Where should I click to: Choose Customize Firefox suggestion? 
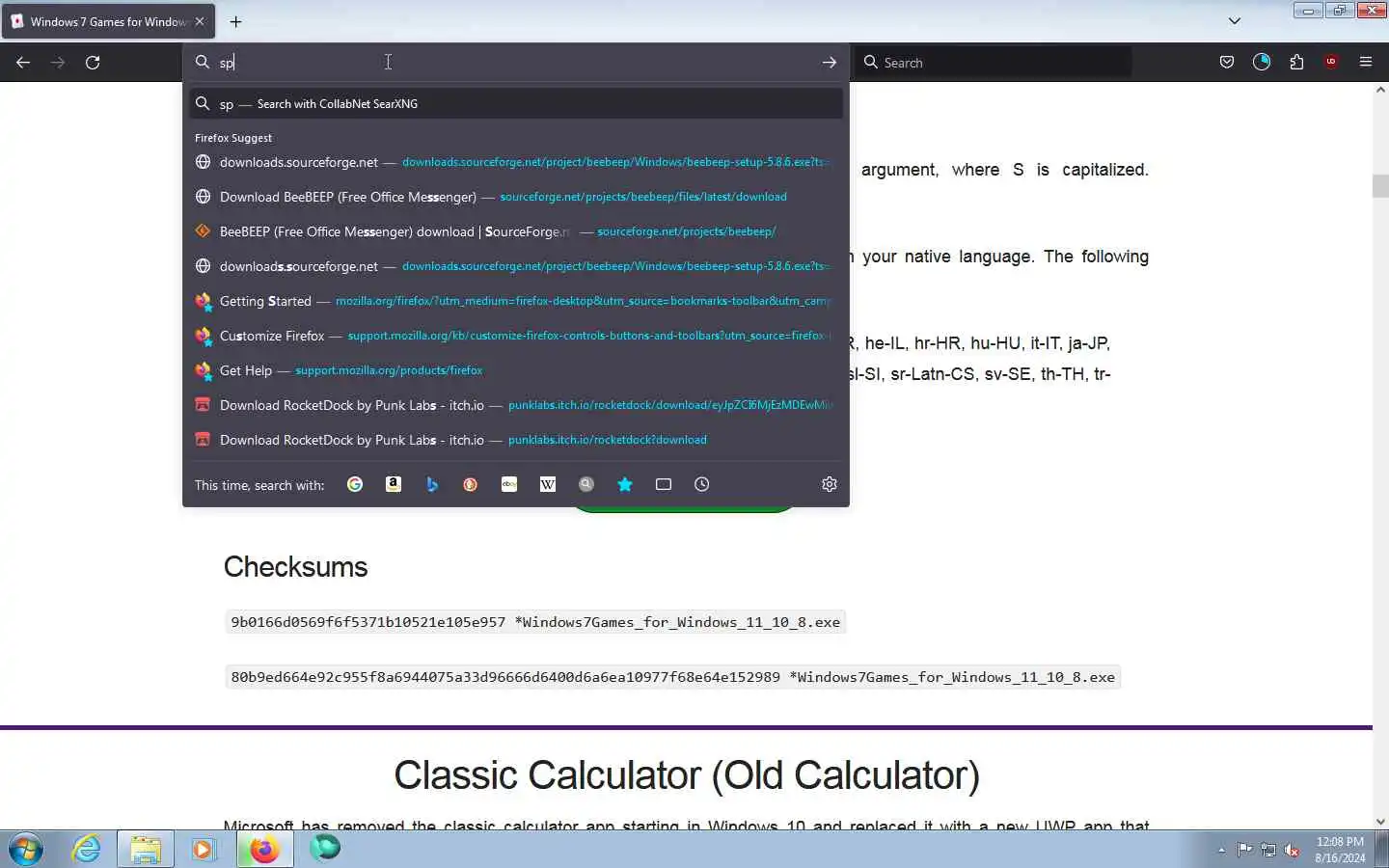pos(516,336)
